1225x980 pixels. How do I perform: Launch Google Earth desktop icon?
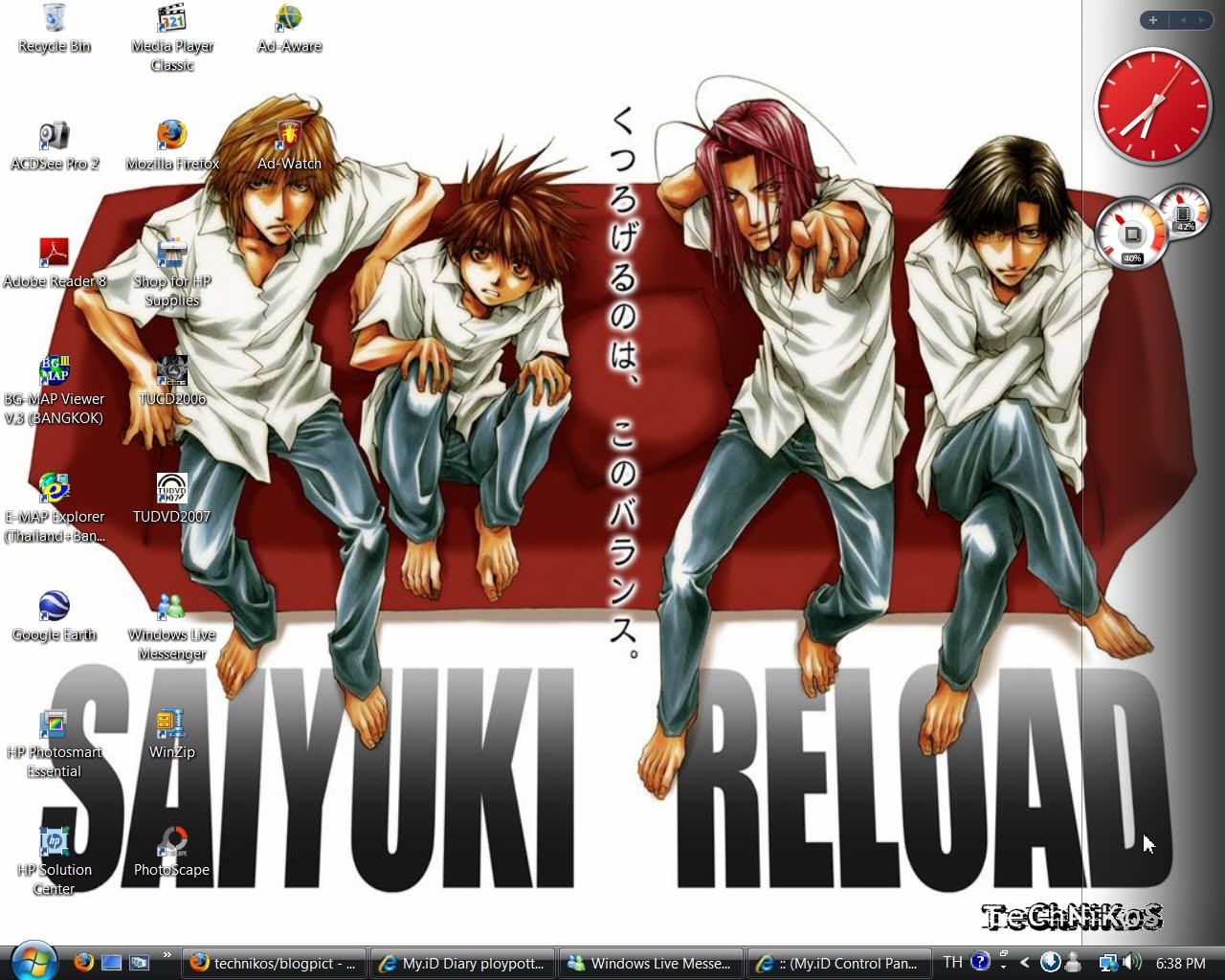coord(55,609)
